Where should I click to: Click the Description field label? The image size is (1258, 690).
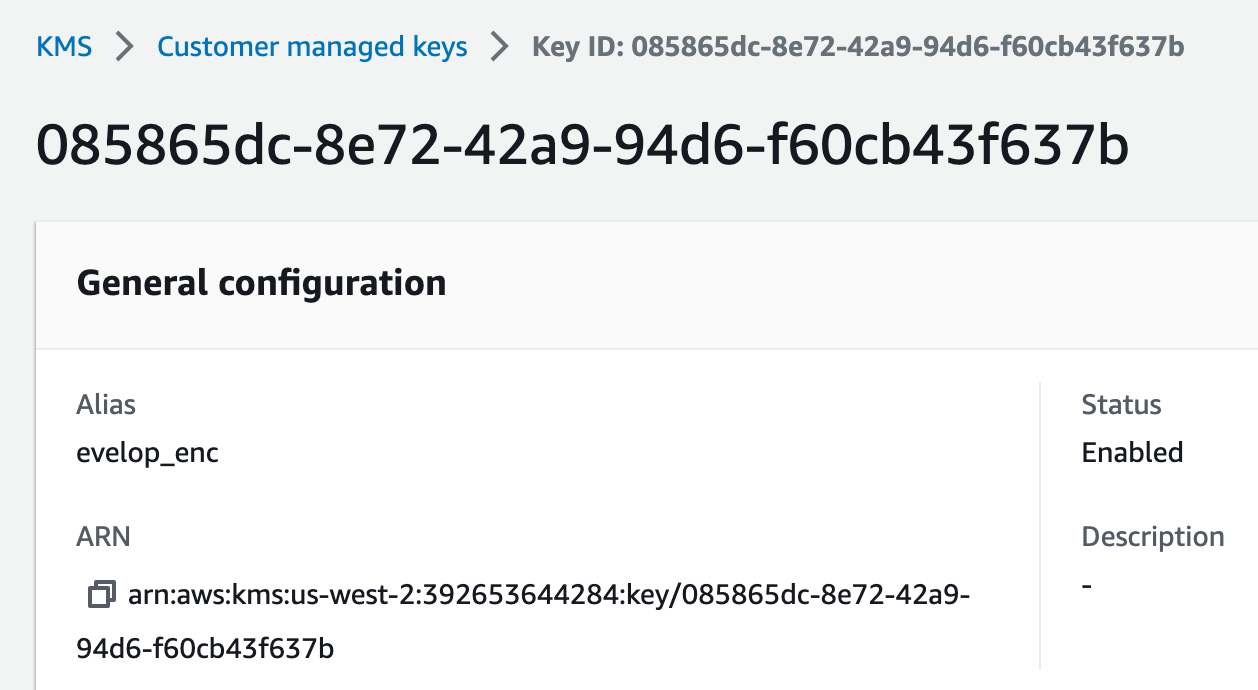tap(1152, 537)
